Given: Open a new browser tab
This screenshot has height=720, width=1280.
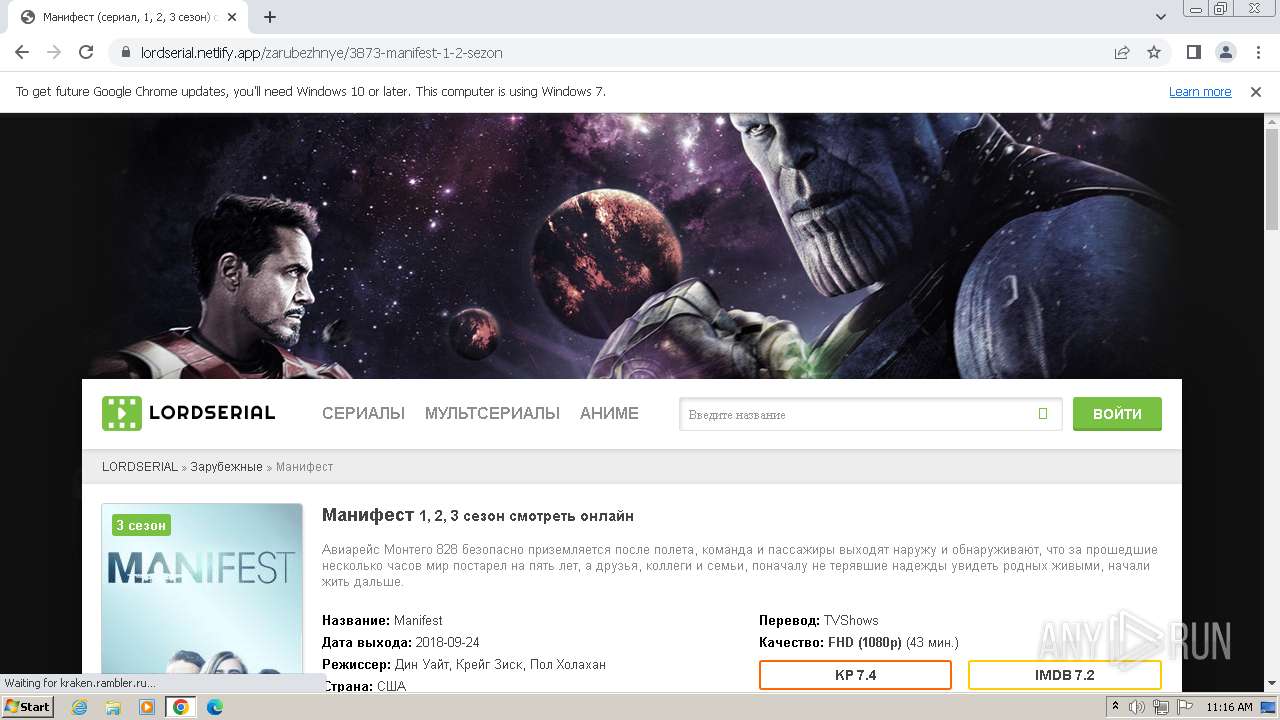Looking at the screenshot, I should [270, 17].
